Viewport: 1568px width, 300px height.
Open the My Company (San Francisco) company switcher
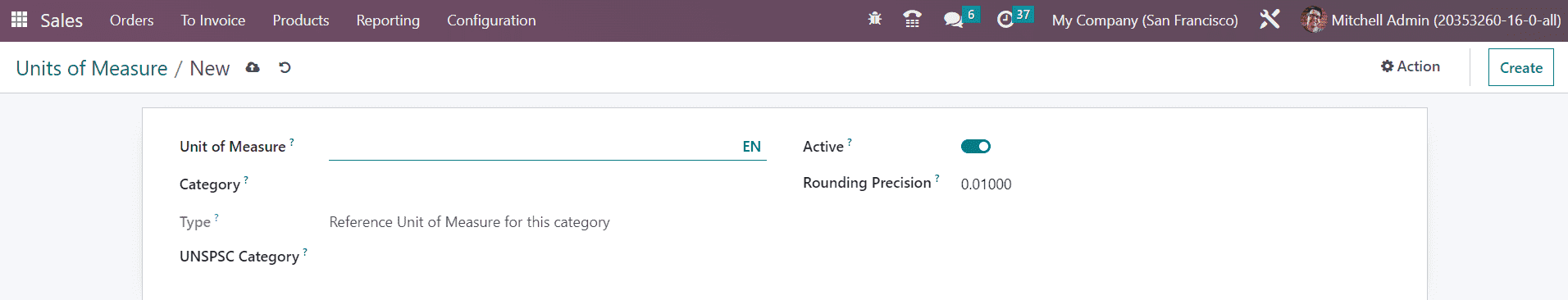pyautogui.click(x=1145, y=20)
